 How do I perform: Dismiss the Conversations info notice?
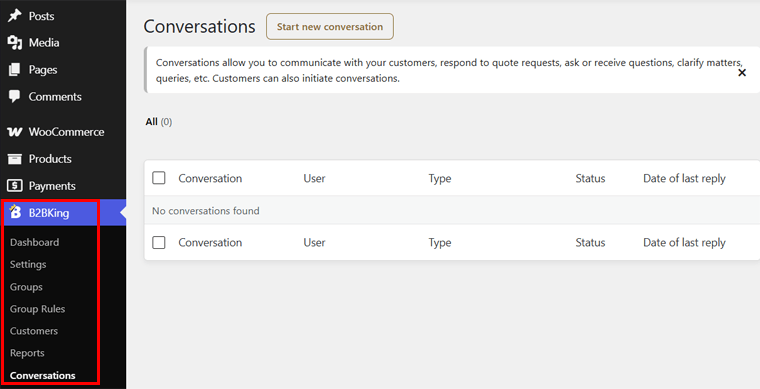pos(742,73)
